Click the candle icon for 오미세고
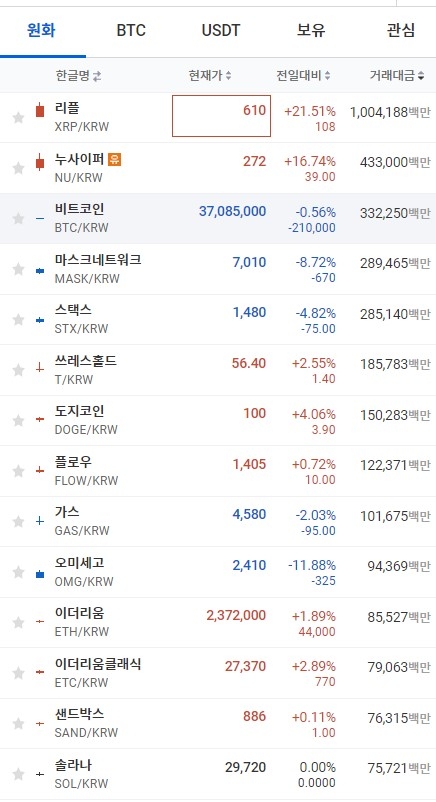Screen dimensions: 436x802 tap(40, 574)
